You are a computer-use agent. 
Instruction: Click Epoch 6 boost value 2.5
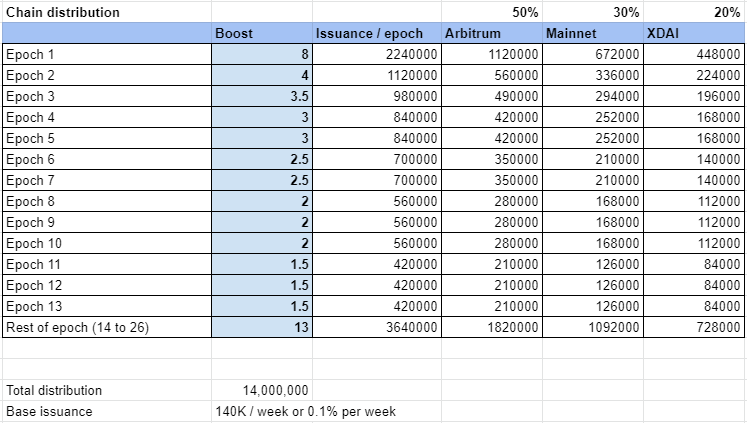click(x=262, y=159)
